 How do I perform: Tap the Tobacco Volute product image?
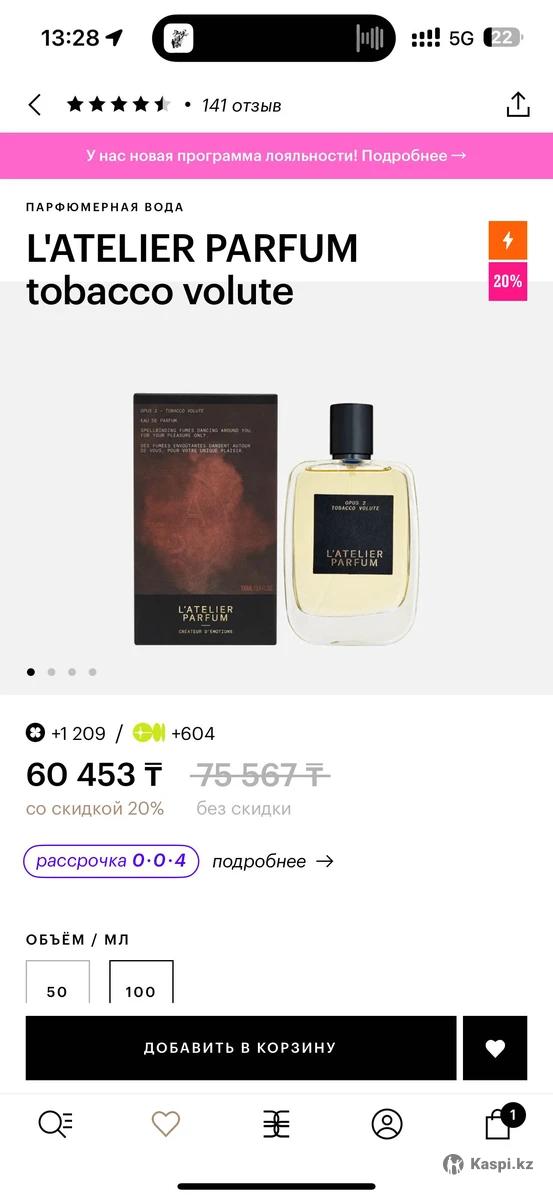276,520
